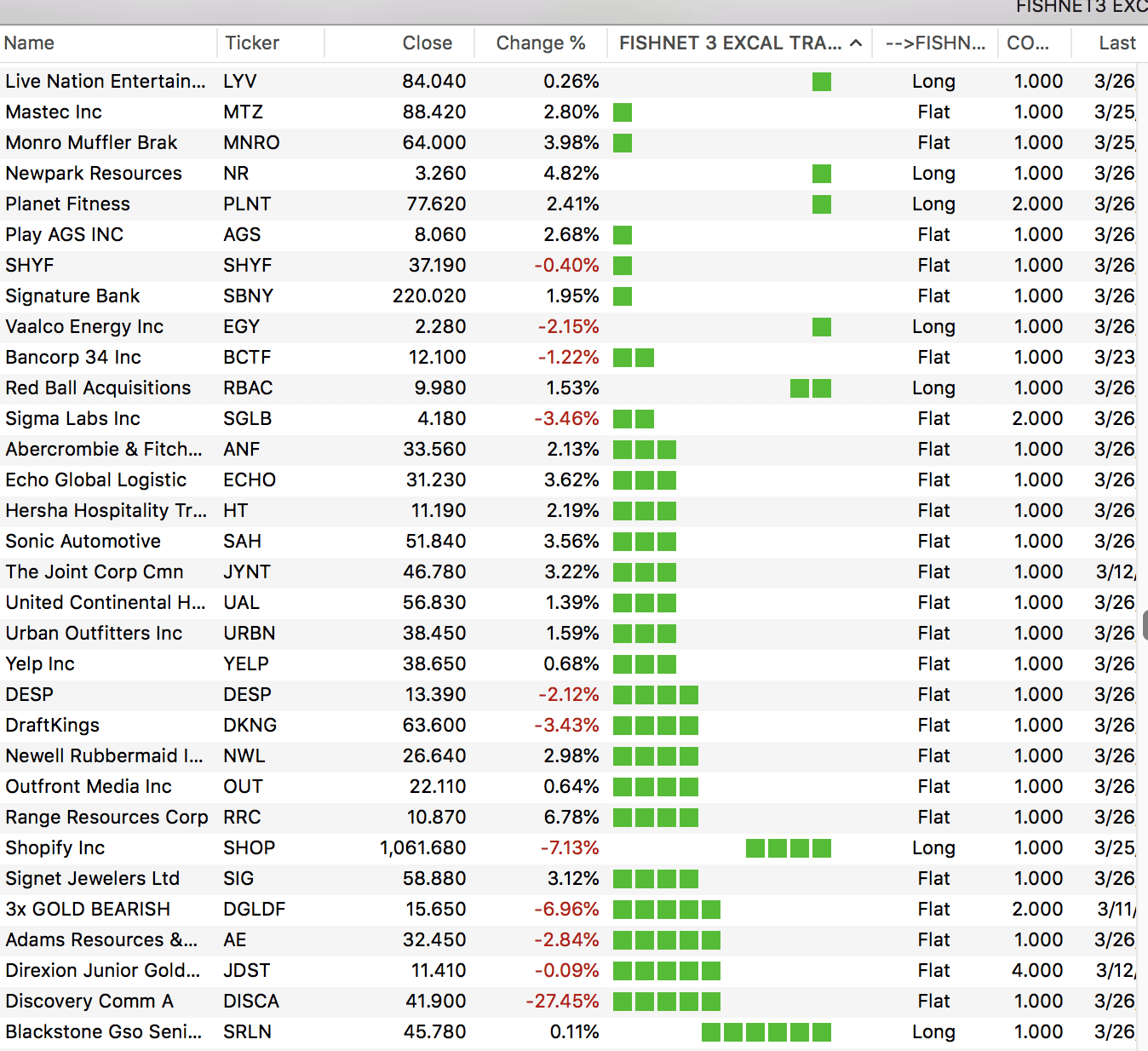Screen dimensions: 1148x1051
Task: Click the close price 38.650
Action: point(436,664)
